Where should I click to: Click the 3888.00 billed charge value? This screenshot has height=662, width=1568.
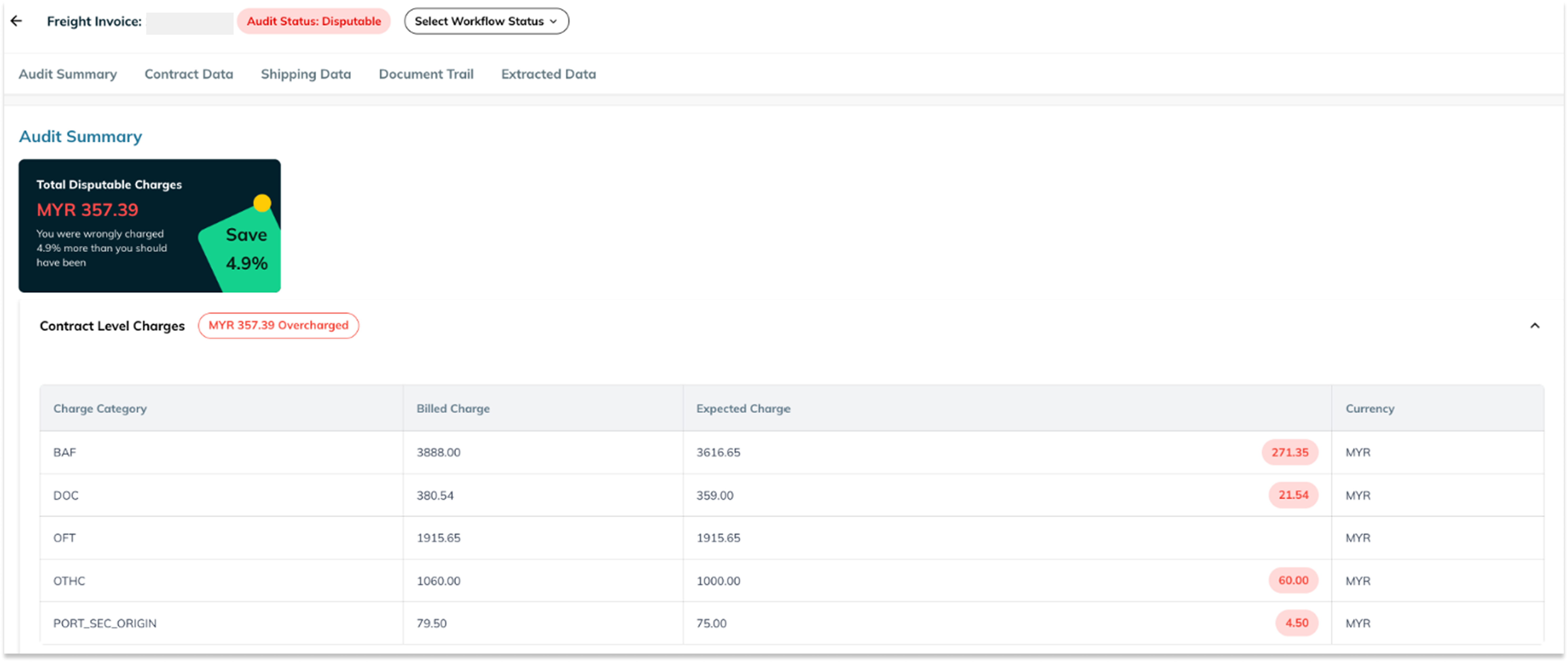[438, 453]
